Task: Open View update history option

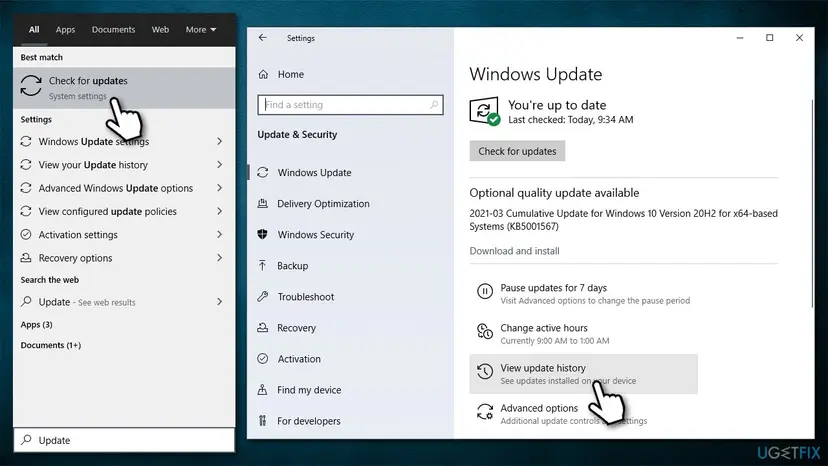Action: 584,374
